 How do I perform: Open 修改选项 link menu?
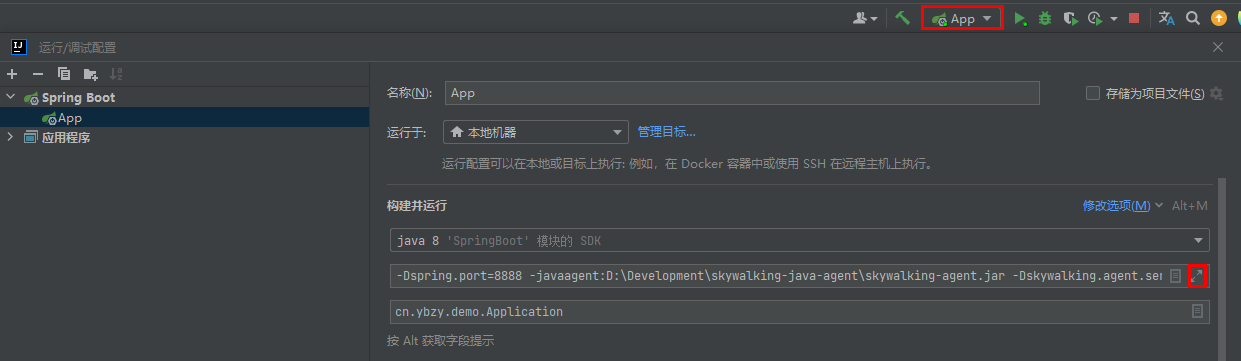(x=1122, y=205)
